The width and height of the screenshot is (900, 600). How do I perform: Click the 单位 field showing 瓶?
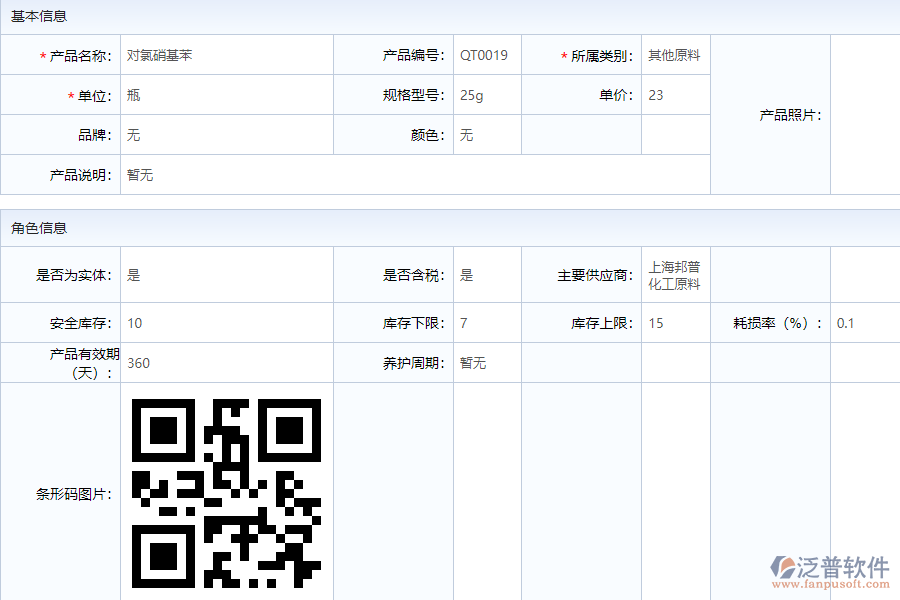[x=135, y=94]
